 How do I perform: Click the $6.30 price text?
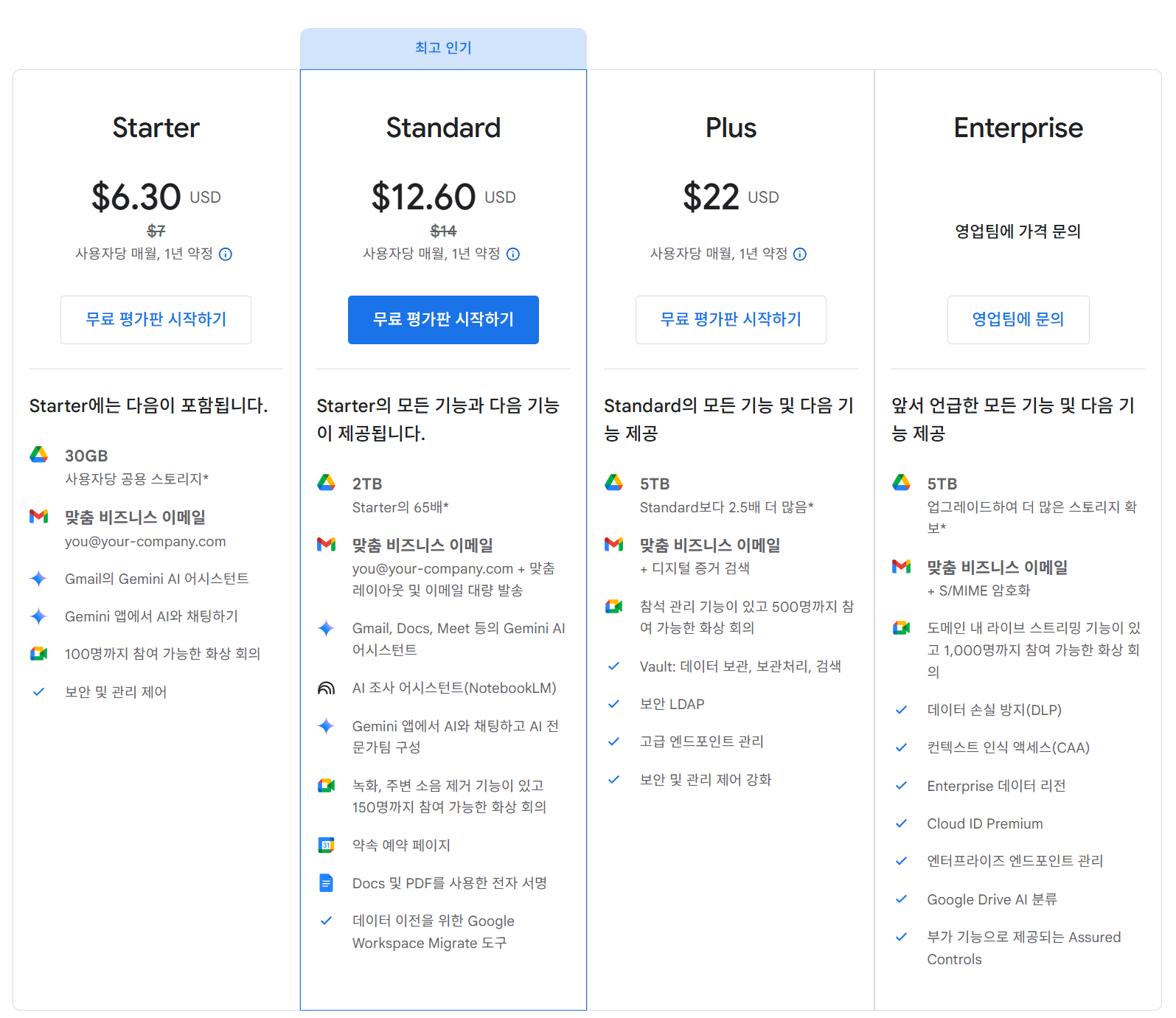(x=136, y=198)
